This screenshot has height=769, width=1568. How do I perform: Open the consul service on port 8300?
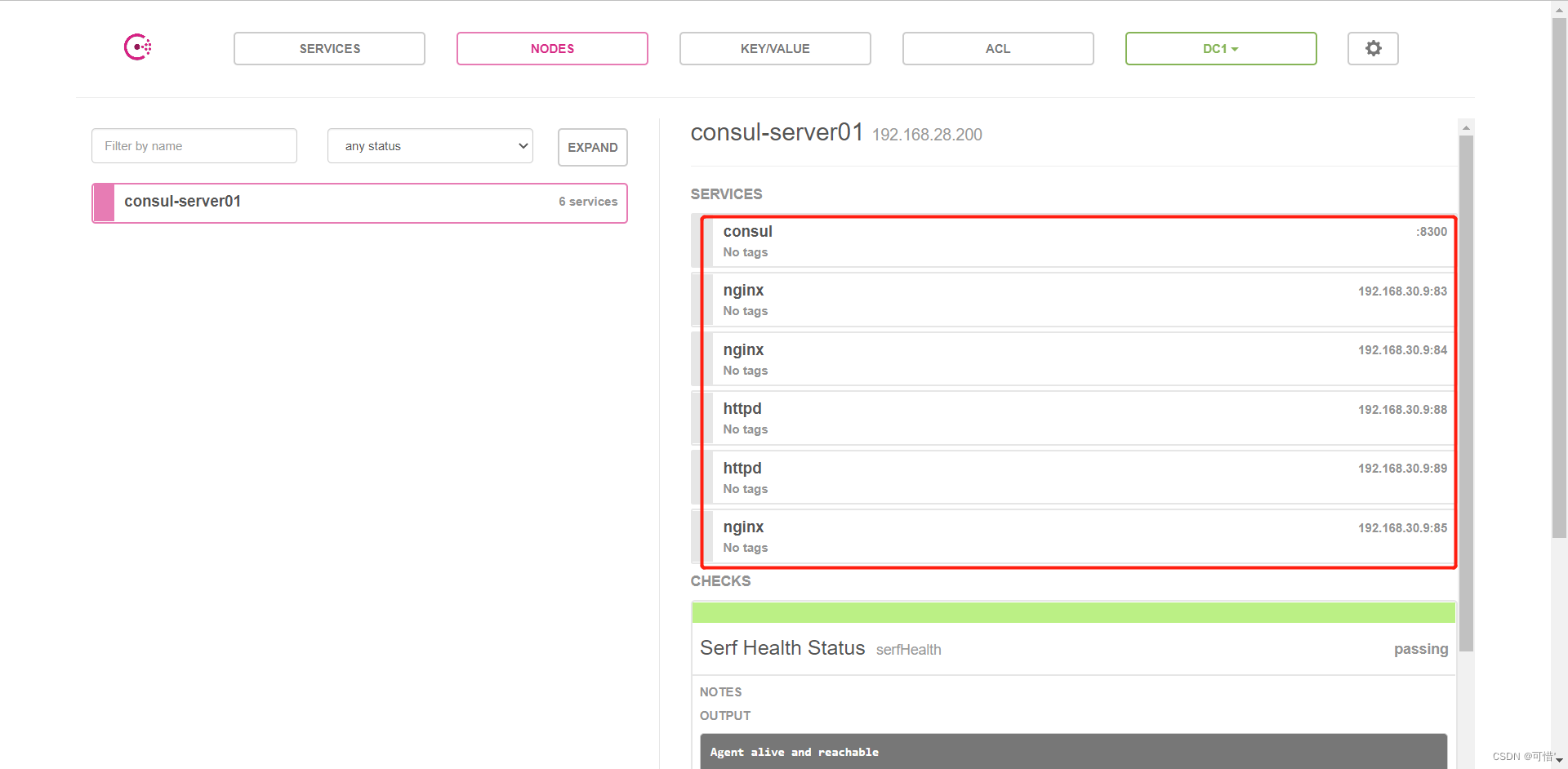click(x=1074, y=241)
